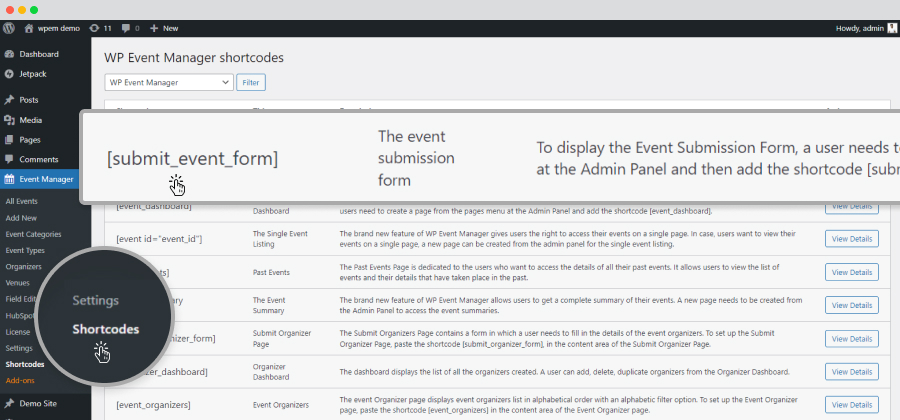Select Event Manager in the sidebar
The width and height of the screenshot is (900, 420).
[40, 179]
